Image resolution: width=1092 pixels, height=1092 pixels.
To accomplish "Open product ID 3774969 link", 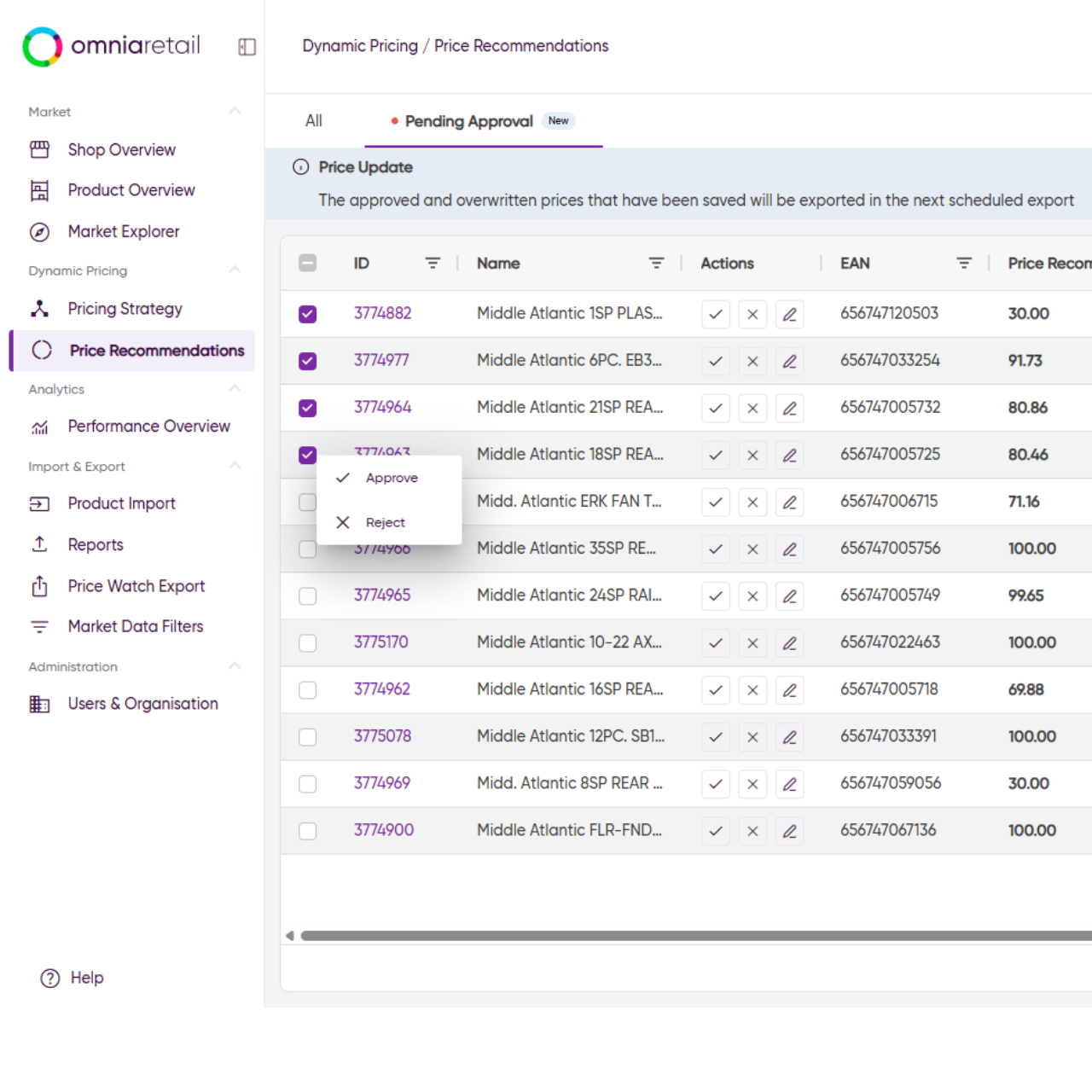I will pyautogui.click(x=381, y=782).
